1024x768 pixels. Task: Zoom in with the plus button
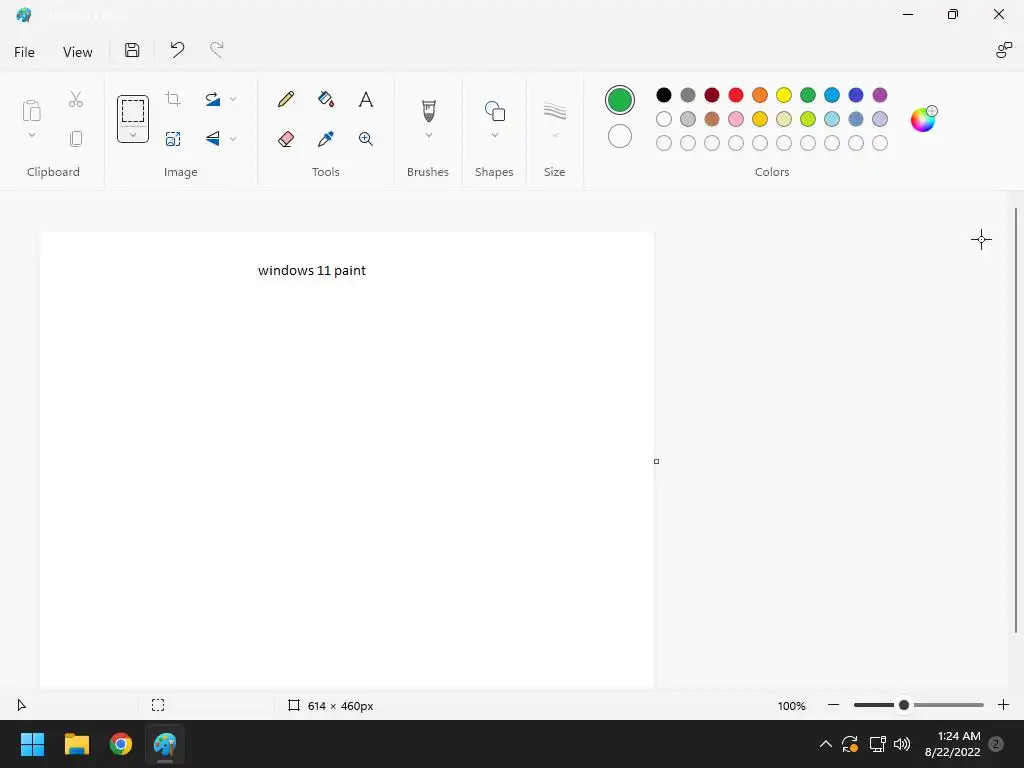point(1004,705)
